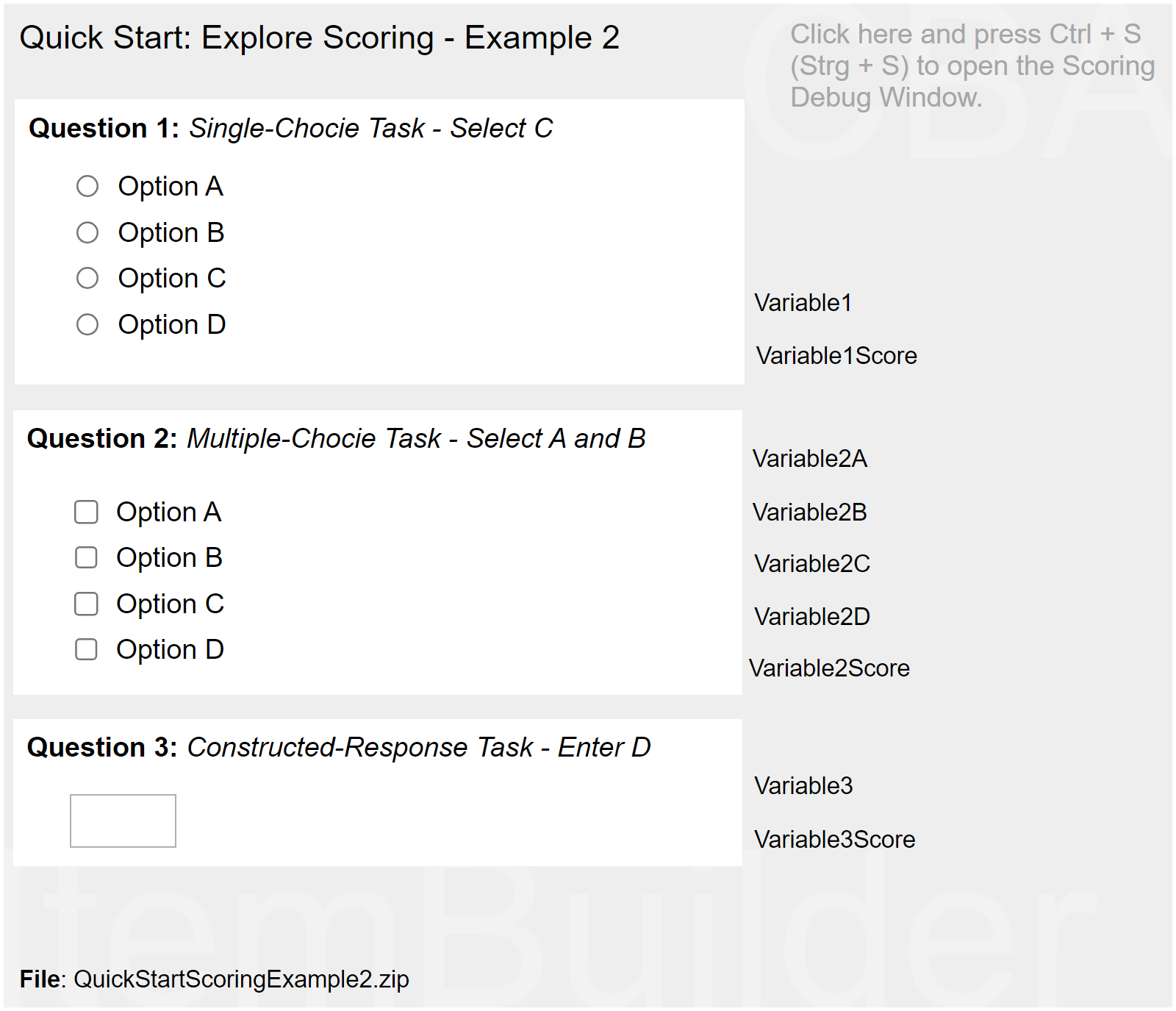Click the QuickStartScoringExample2.zip file name
1176x1011 pixels.
click(241, 979)
